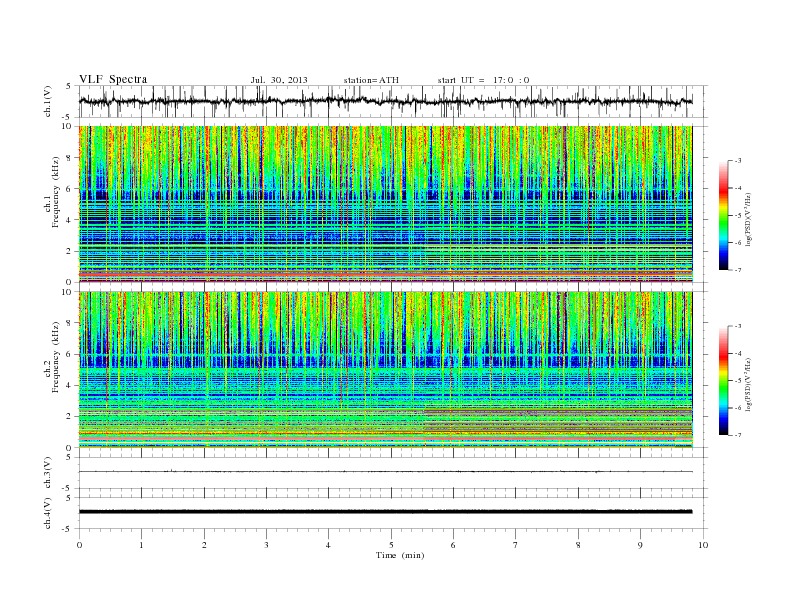
Task: Click the "0" tick on the Time axis
Action: [x=79, y=545]
